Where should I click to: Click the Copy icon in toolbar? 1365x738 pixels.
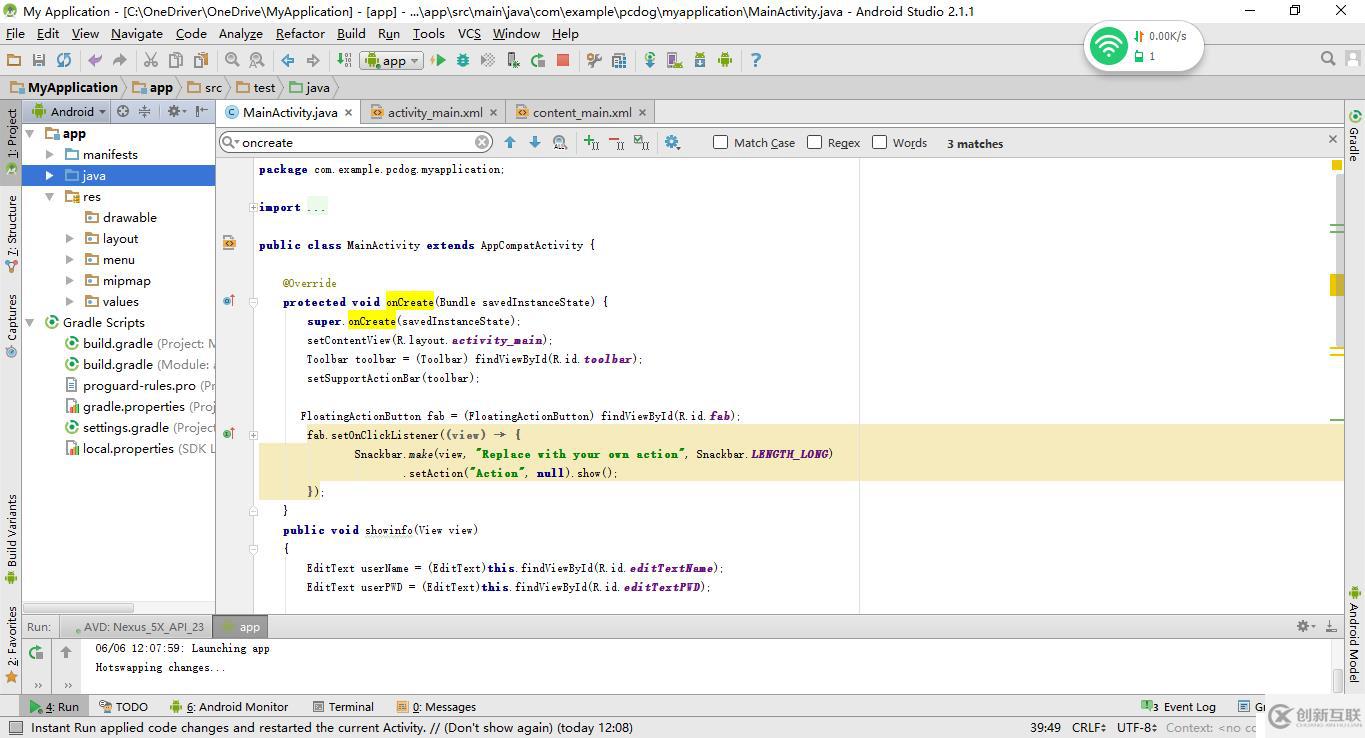[x=176, y=60]
